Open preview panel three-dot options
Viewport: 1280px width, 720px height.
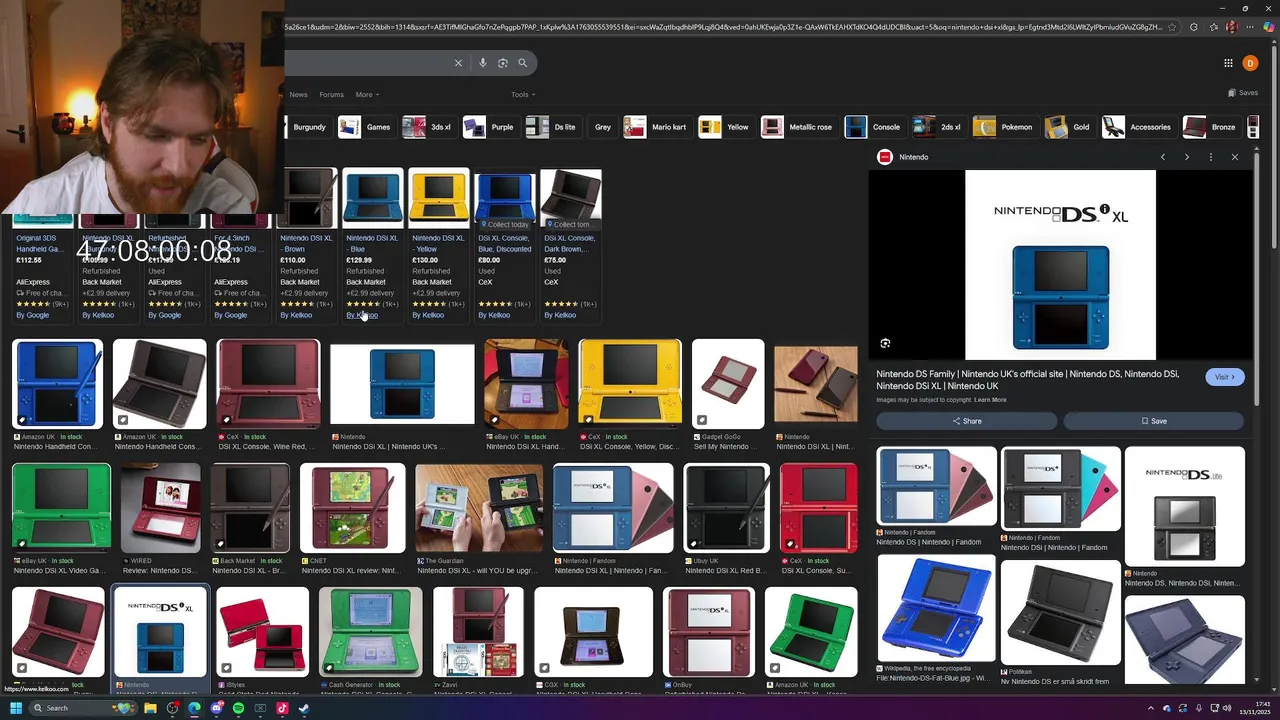pyautogui.click(x=1210, y=157)
